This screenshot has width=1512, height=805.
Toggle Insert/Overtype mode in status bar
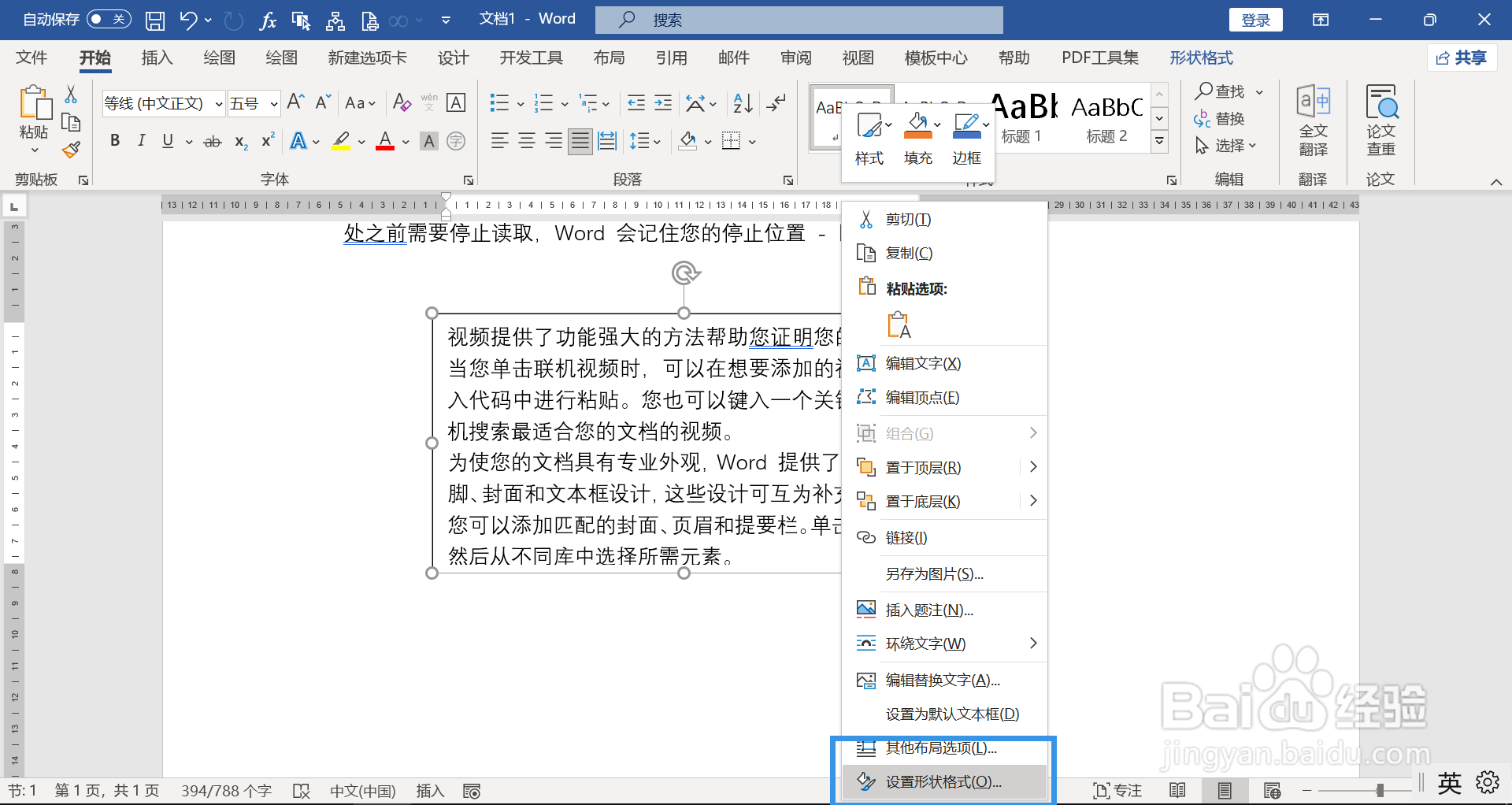point(430,791)
